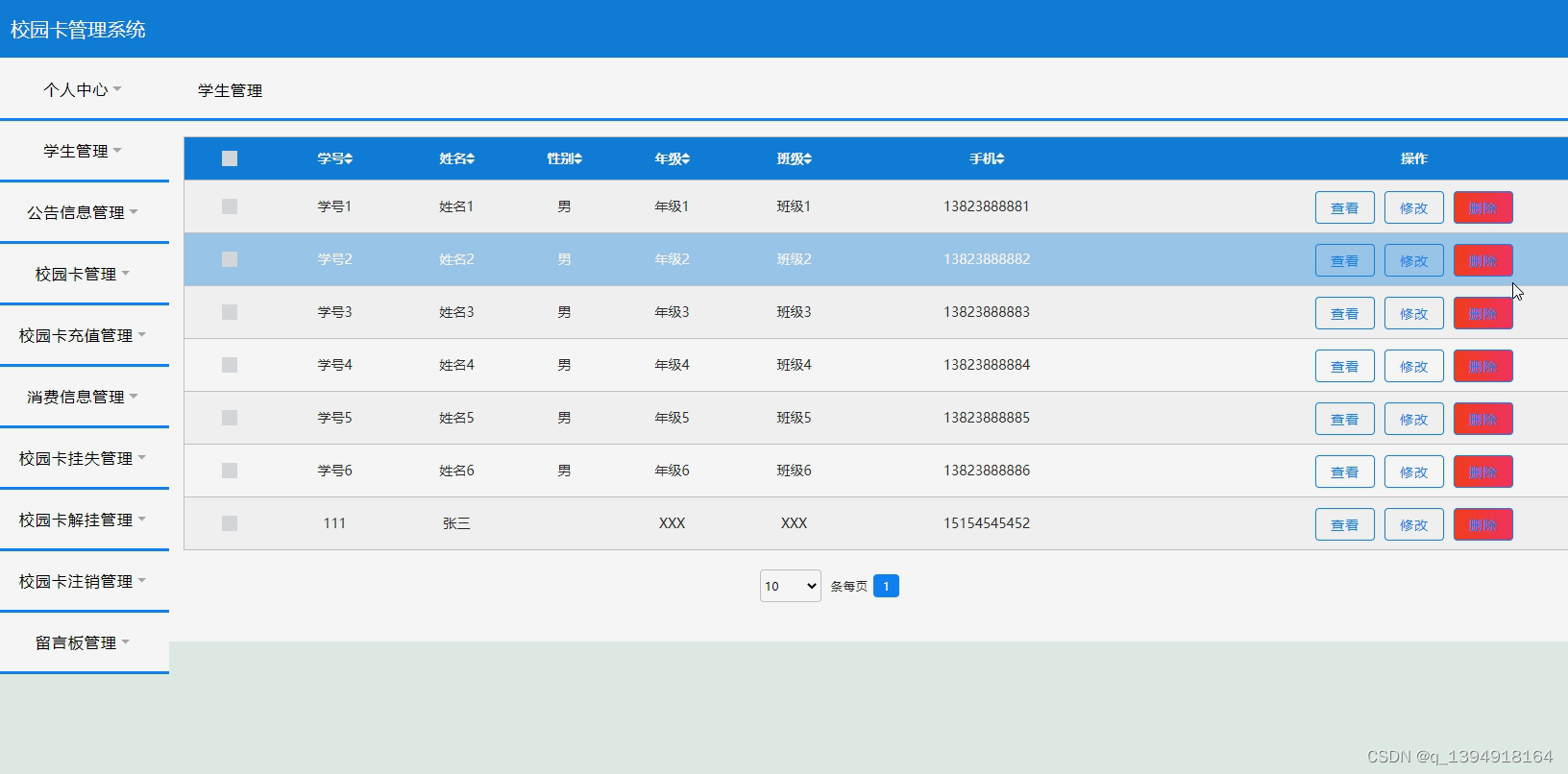This screenshot has width=1568, height=774.
Task: Click the 学生管理 page heading
Action: [x=231, y=90]
